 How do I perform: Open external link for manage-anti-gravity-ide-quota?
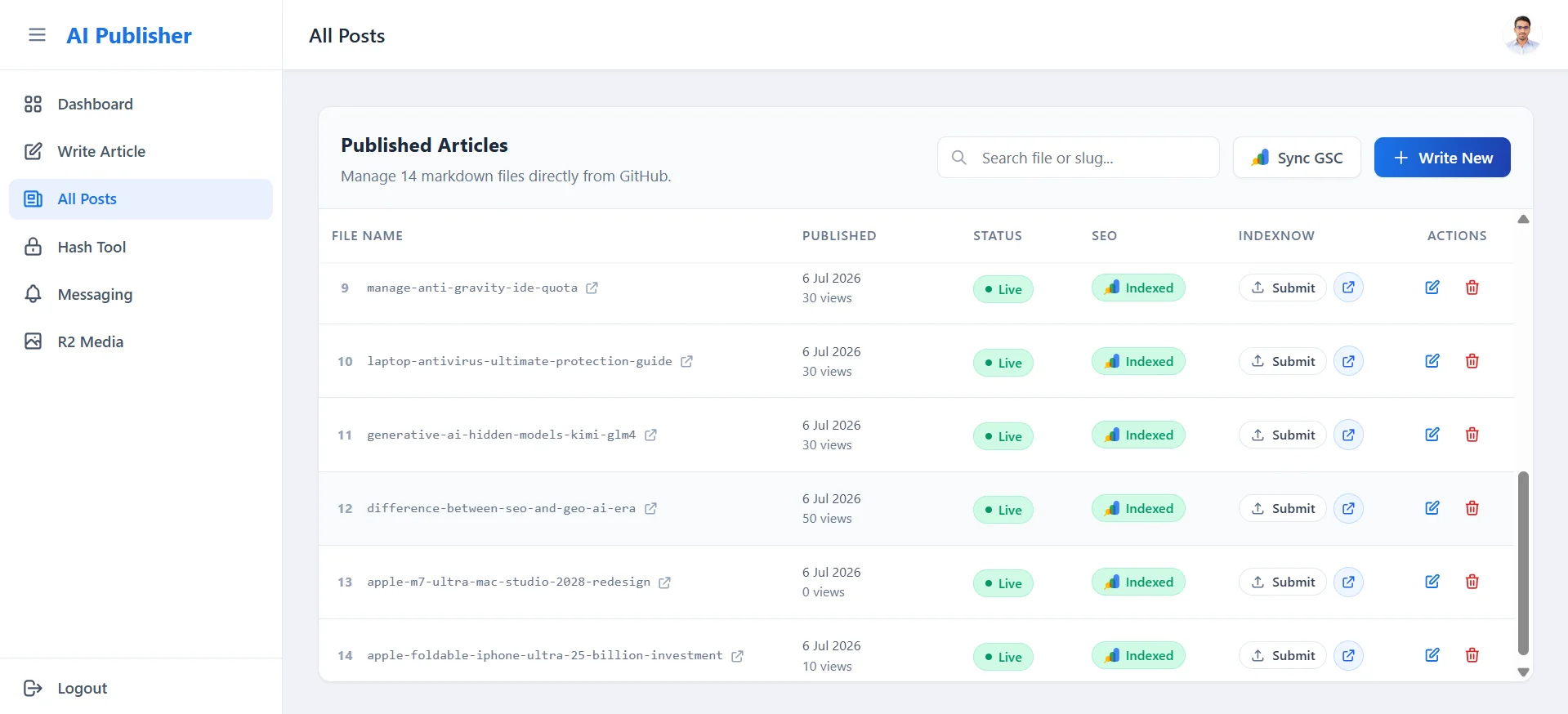pyautogui.click(x=592, y=288)
